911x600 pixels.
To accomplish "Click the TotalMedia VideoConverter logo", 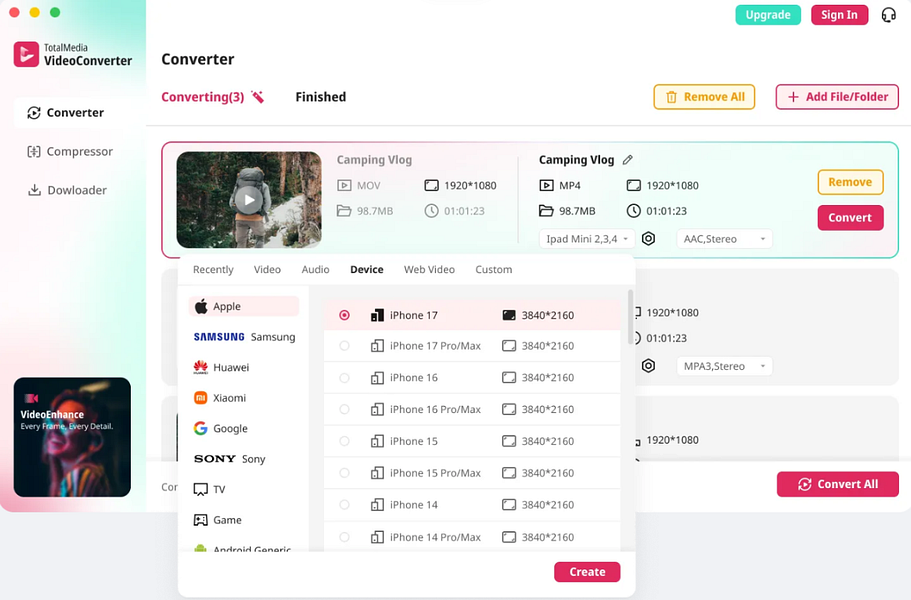I will (73, 55).
